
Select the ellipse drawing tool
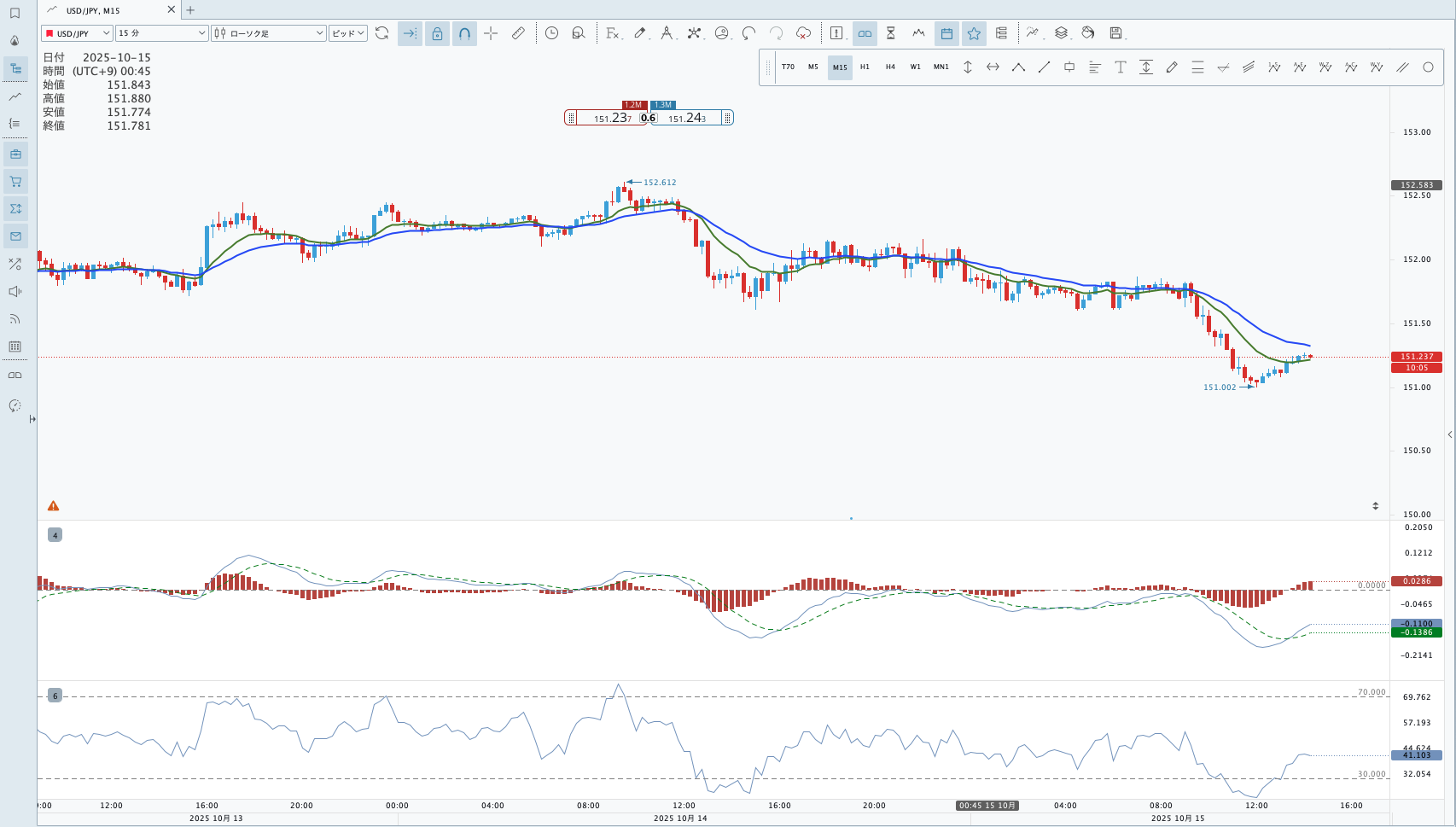[1428, 67]
